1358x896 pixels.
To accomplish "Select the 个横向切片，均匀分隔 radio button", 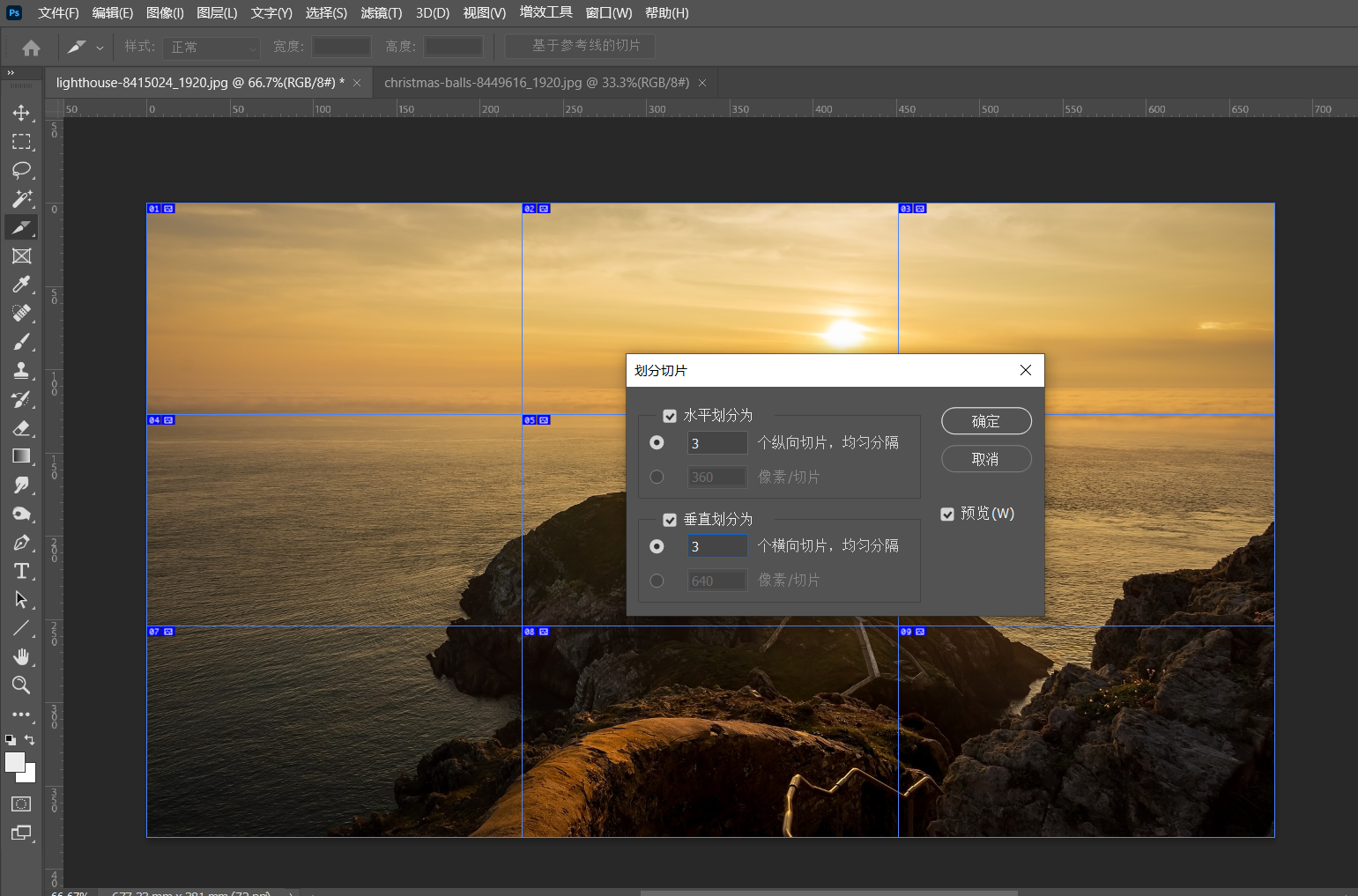I will click(x=657, y=546).
